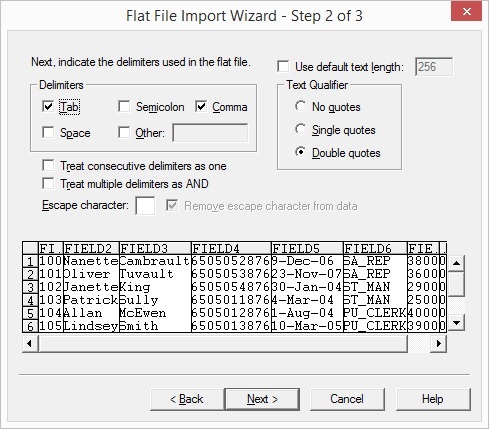Click the Help button
This screenshot has width=489, height=429.
(433, 399)
